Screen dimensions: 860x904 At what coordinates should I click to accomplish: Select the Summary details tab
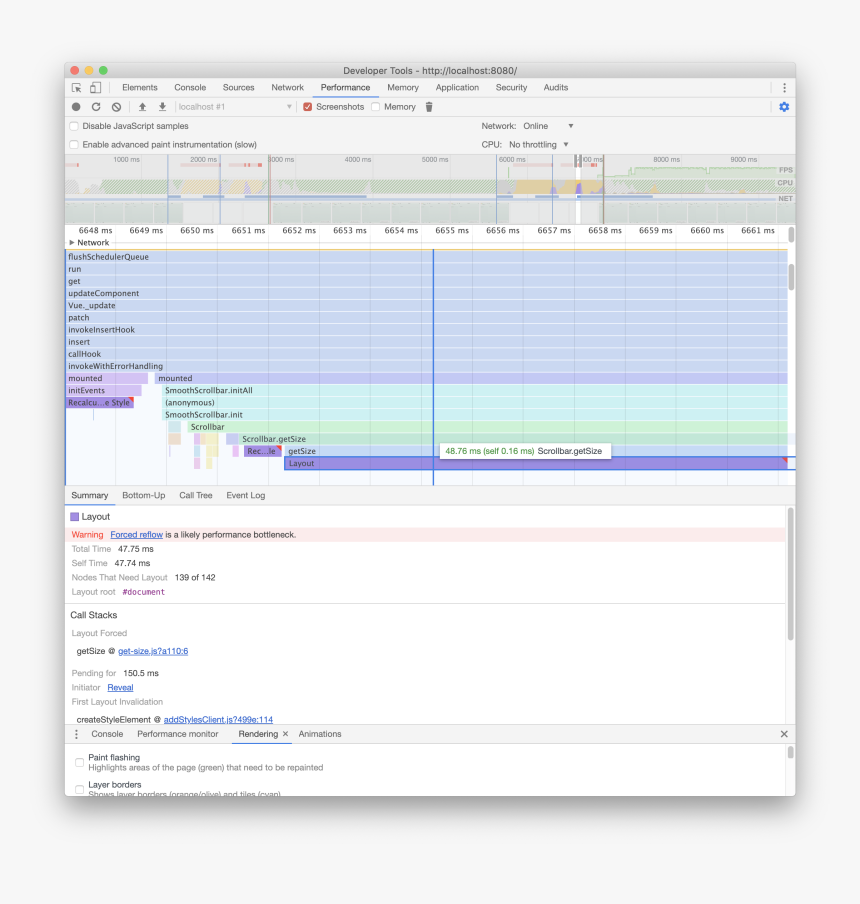tap(89, 495)
